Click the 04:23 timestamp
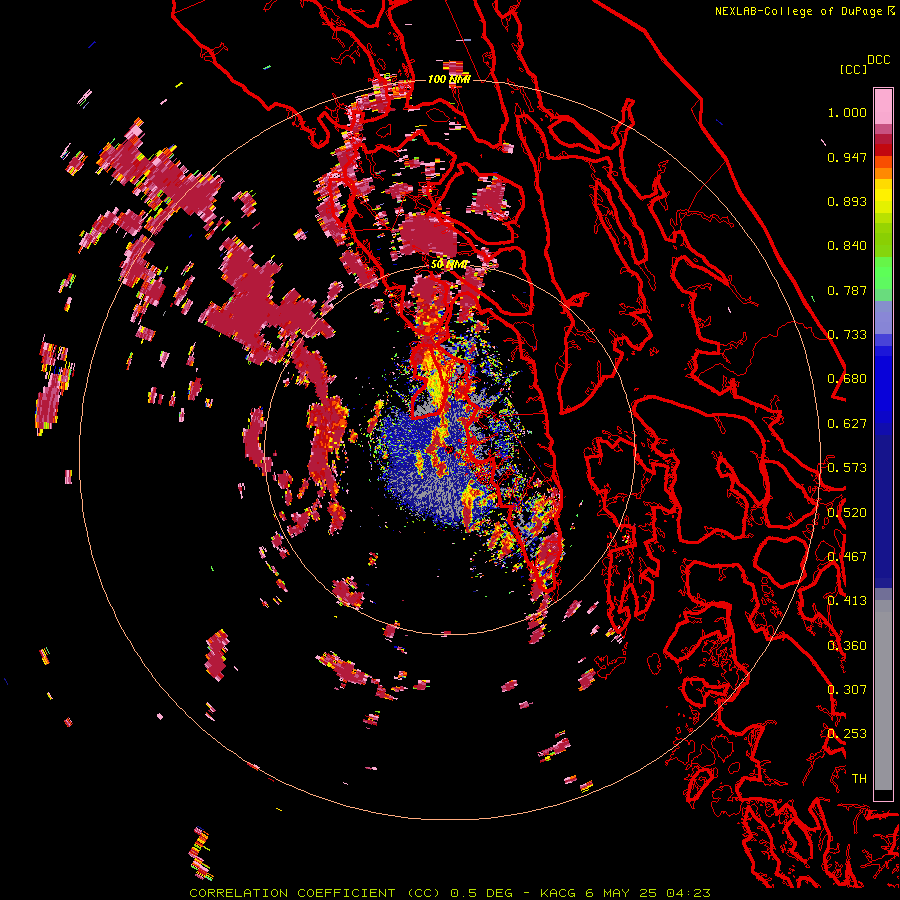Screen dimensions: 900x900 [x=688, y=893]
